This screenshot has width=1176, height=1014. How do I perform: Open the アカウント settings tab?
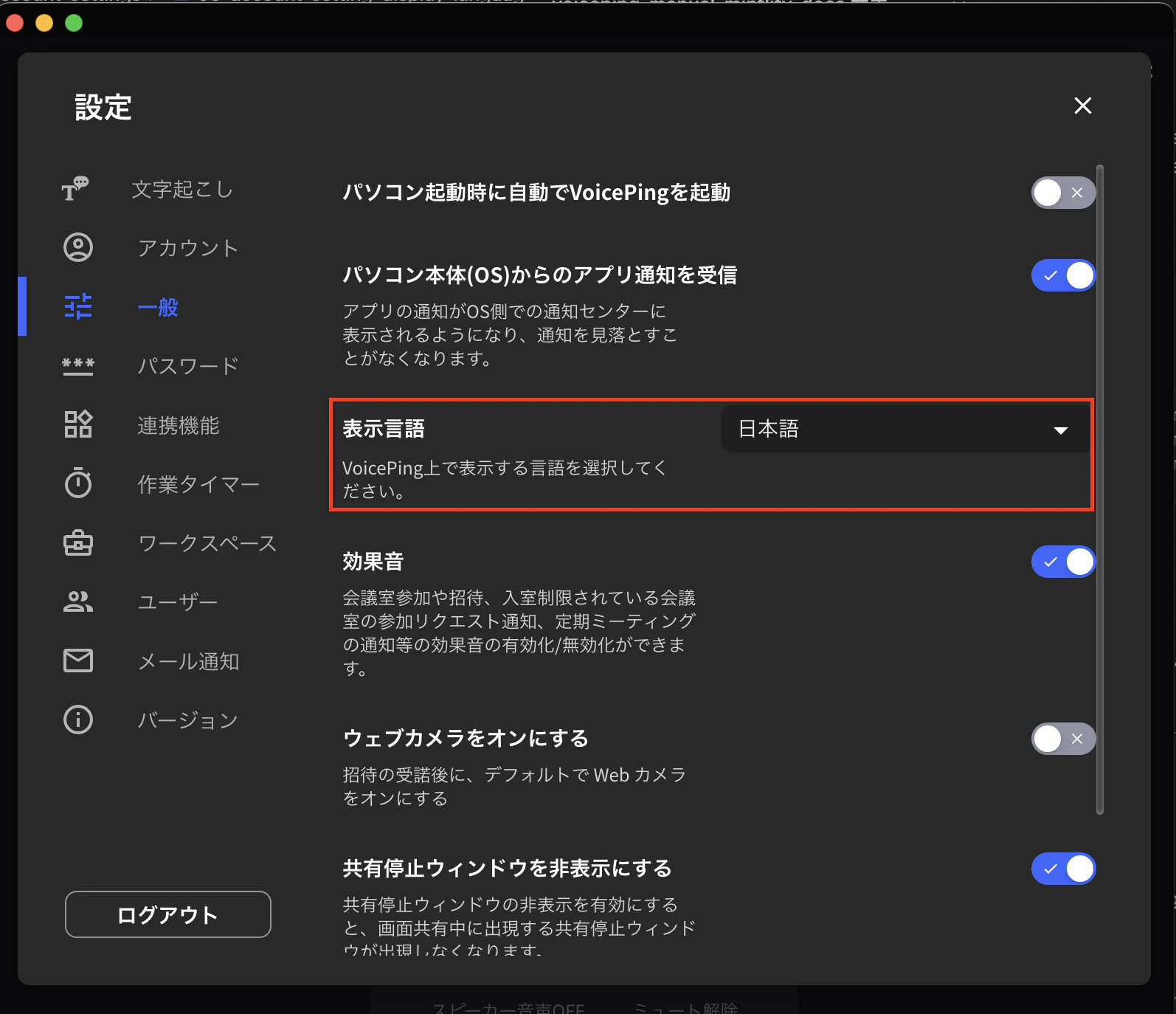(187, 248)
